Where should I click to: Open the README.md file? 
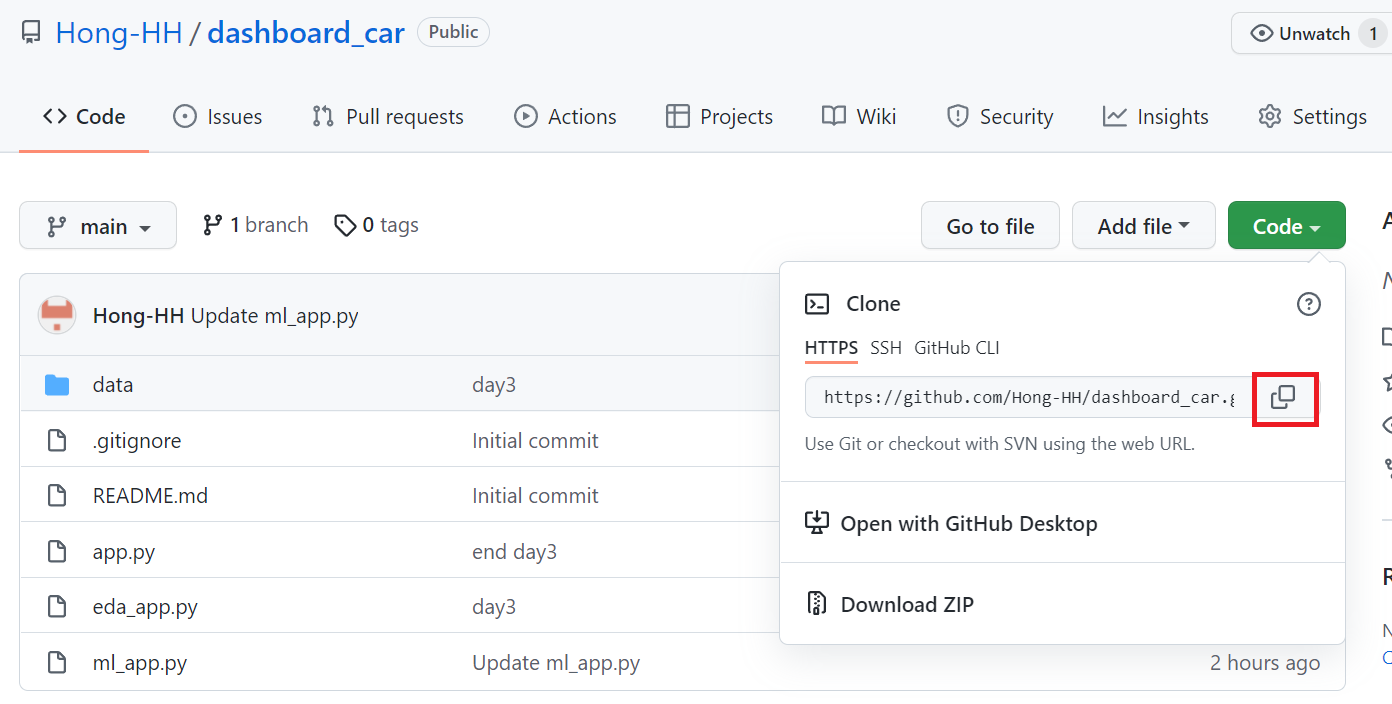pos(150,496)
